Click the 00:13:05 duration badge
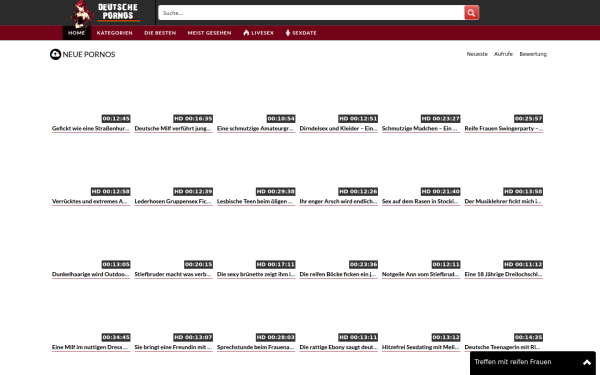The width and height of the screenshot is (600, 375). 116,264
